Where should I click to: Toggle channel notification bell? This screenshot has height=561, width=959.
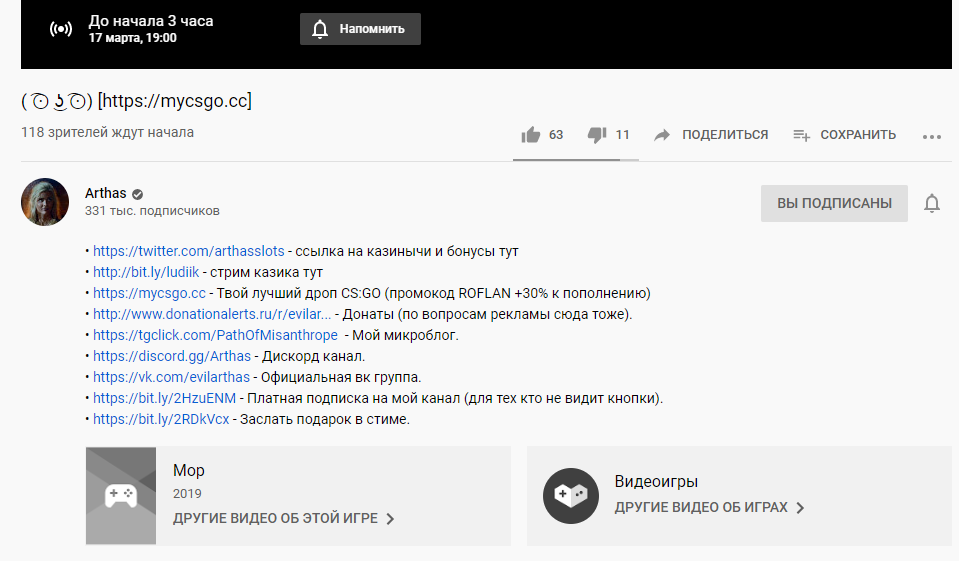(x=931, y=203)
